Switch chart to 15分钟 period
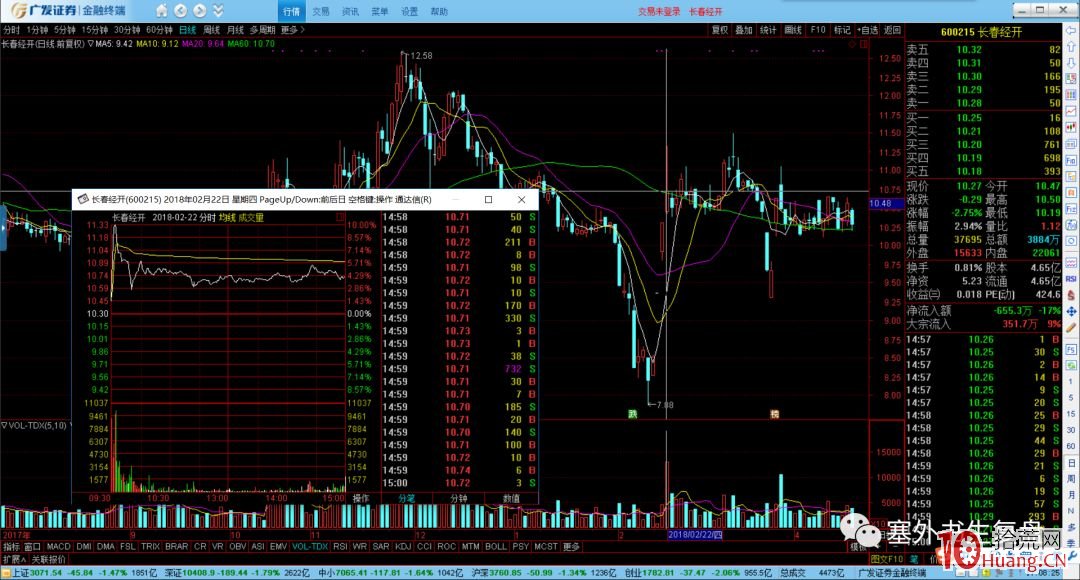Image resolution: width=1080 pixels, height=580 pixels. (95, 30)
